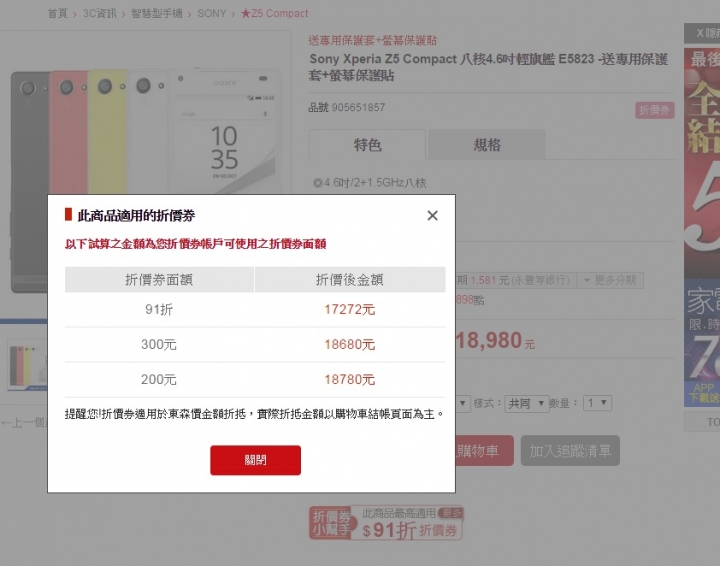The image size is (720, 566).
Task: Select the 17272元 discounted amount
Action: [349, 309]
